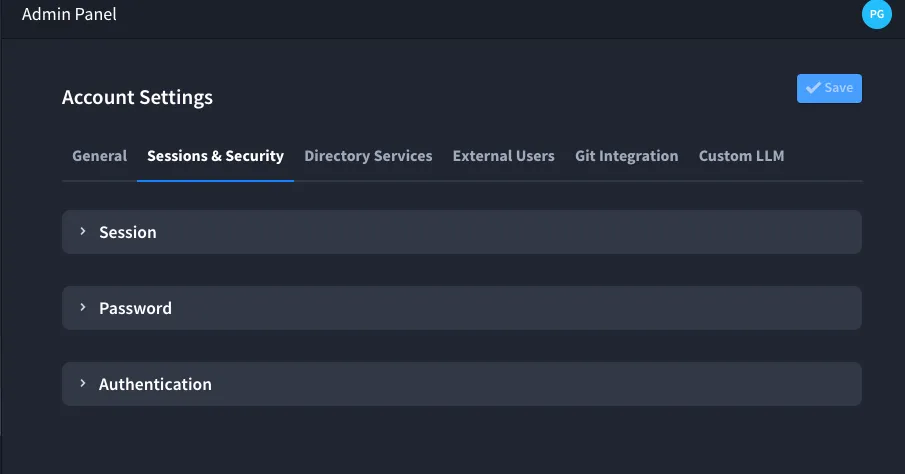Click the Authentication section title

[155, 384]
